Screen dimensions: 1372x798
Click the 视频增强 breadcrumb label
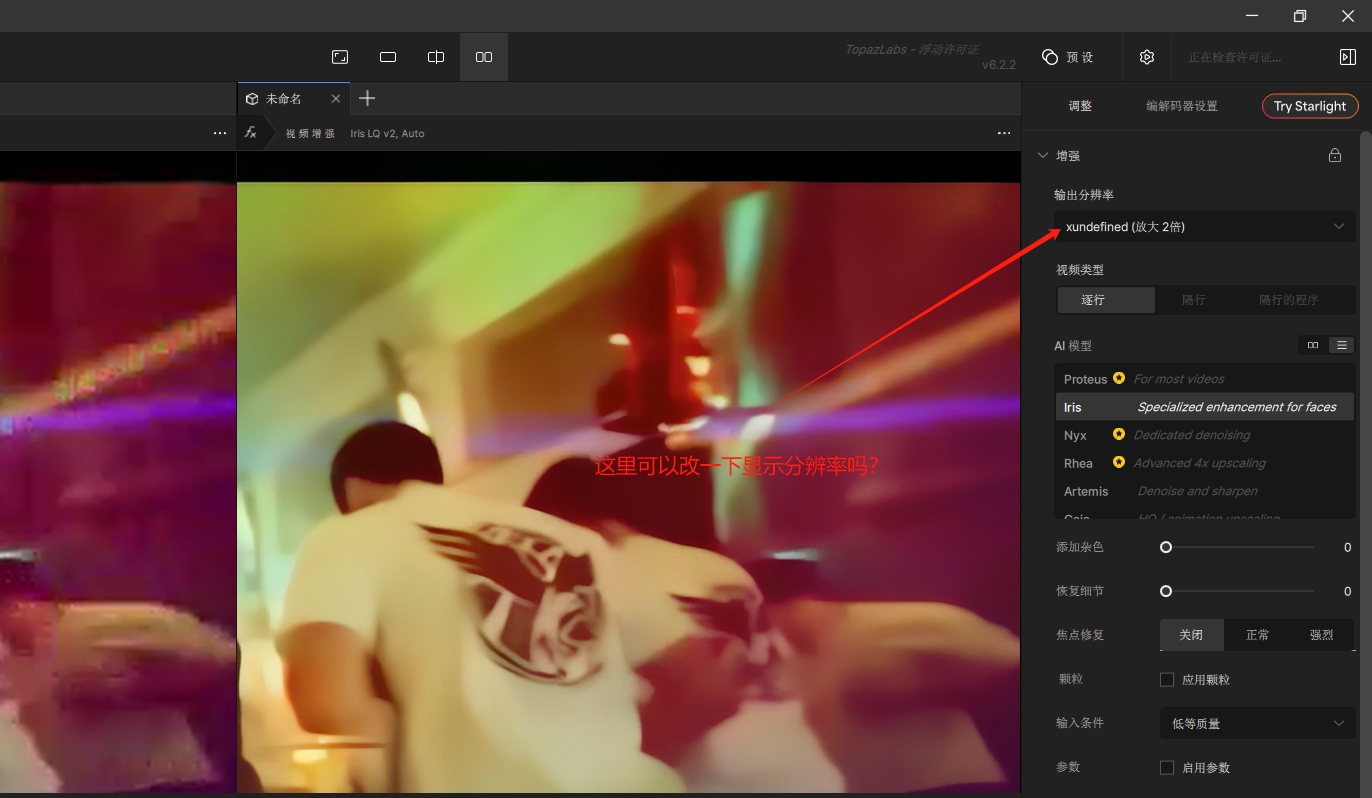[x=310, y=133]
